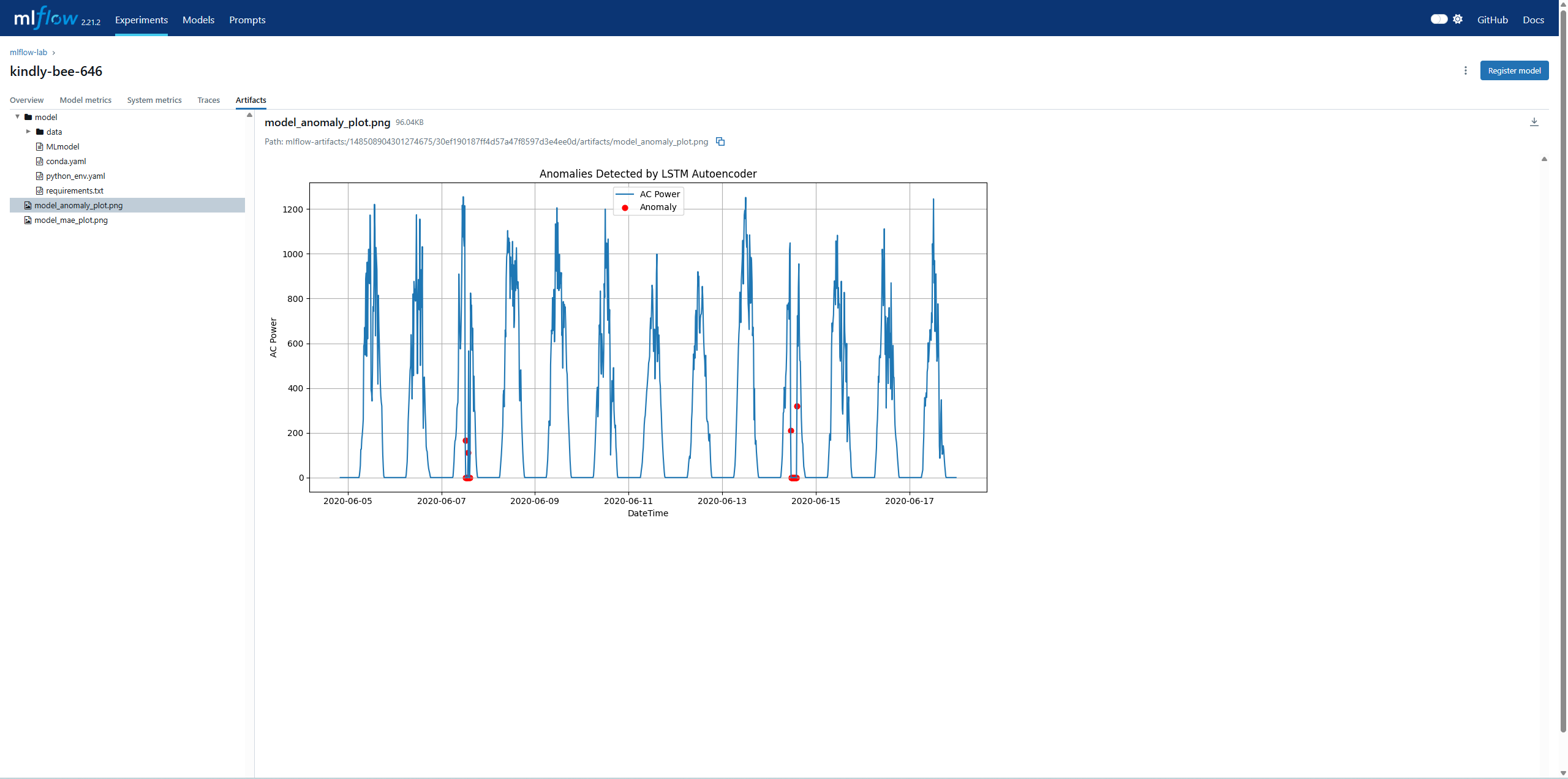Open the run overflow menu (three dots)
Image resolution: width=1568 pixels, height=779 pixels.
[x=1465, y=70]
